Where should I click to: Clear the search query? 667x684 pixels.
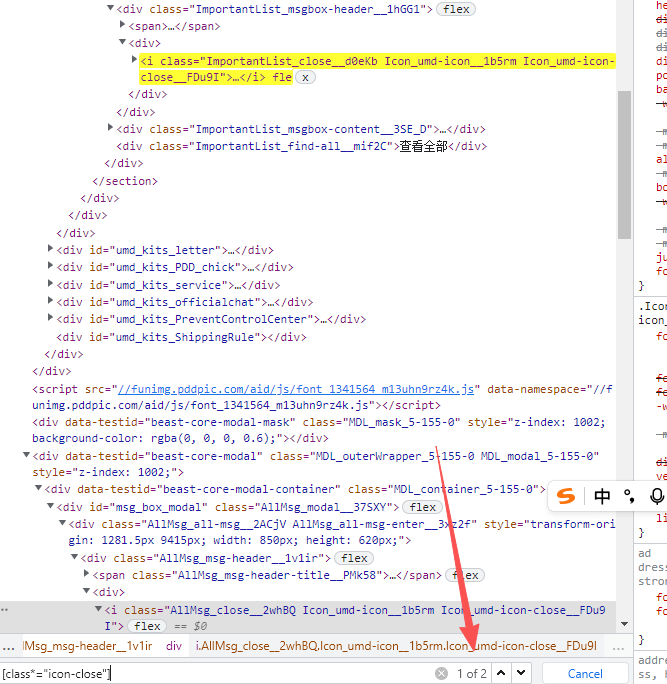pyautogui.click(x=441, y=674)
